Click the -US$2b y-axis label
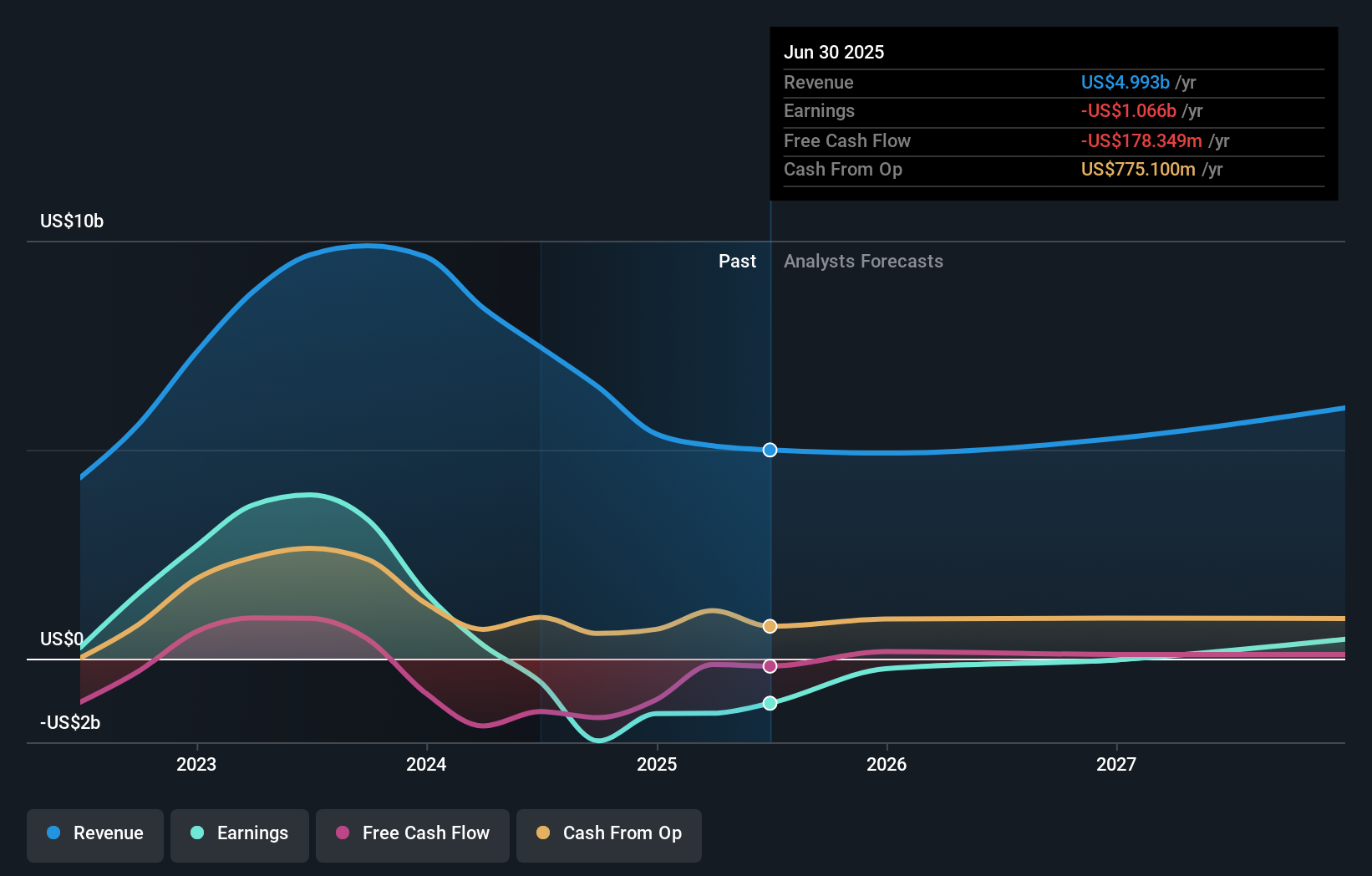The width and height of the screenshot is (1372, 876). click(70, 723)
